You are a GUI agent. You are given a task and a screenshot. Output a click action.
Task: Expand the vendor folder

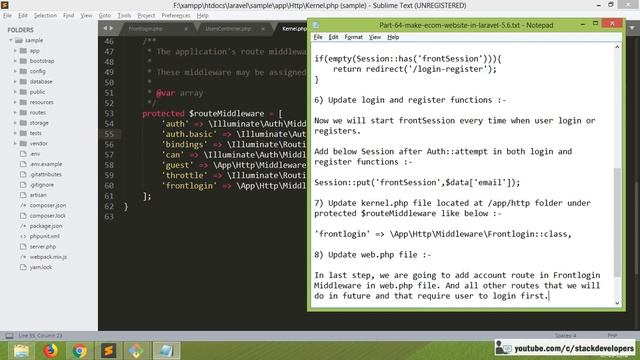(x=16, y=143)
